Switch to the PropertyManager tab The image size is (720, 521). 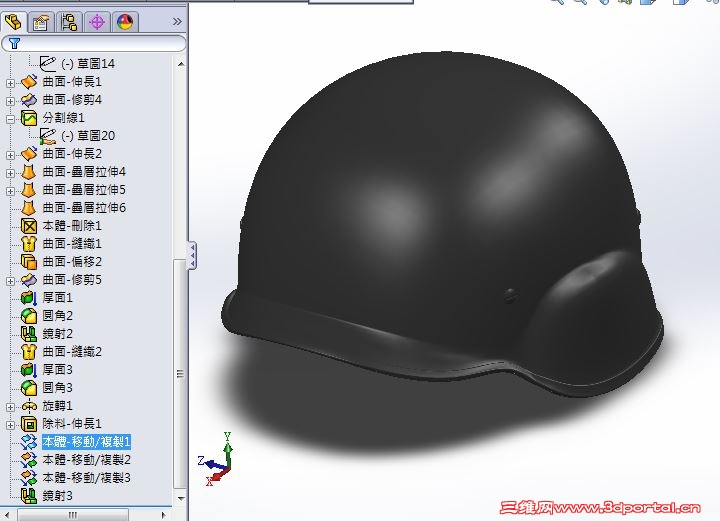tap(41, 22)
